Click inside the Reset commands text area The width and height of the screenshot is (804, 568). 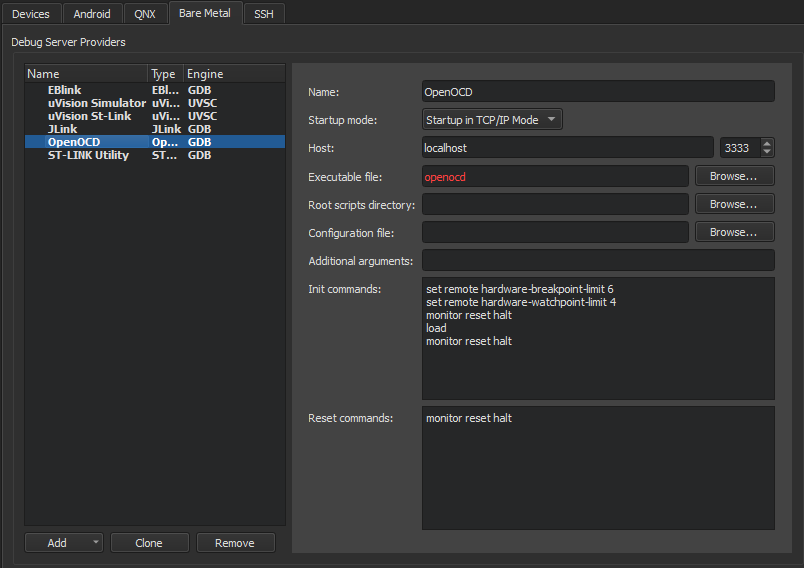click(x=598, y=470)
